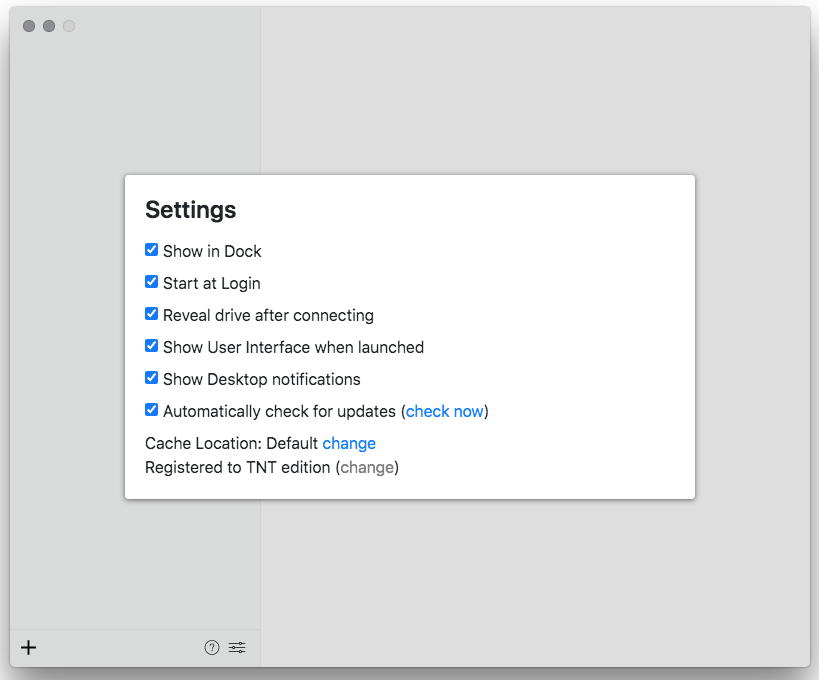Click the 'check now' updates link
The image size is (819, 680).
coord(444,411)
